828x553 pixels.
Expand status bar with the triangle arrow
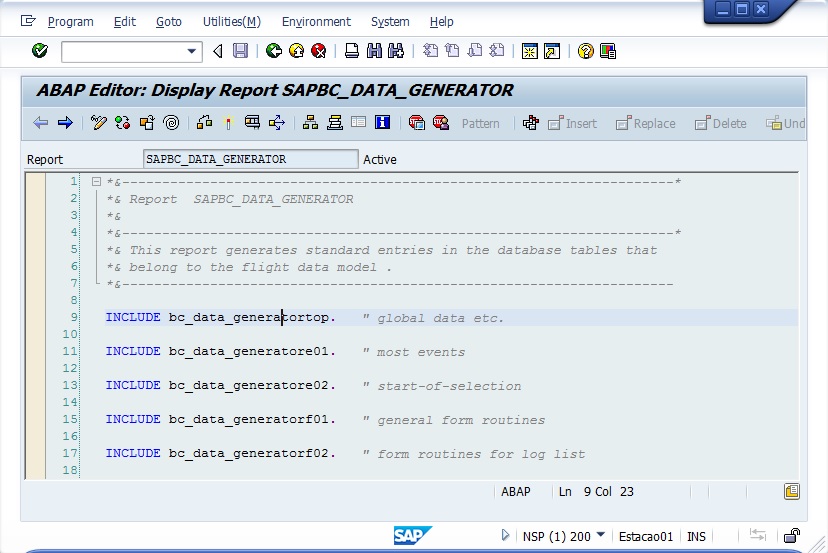tap(506, 535)
